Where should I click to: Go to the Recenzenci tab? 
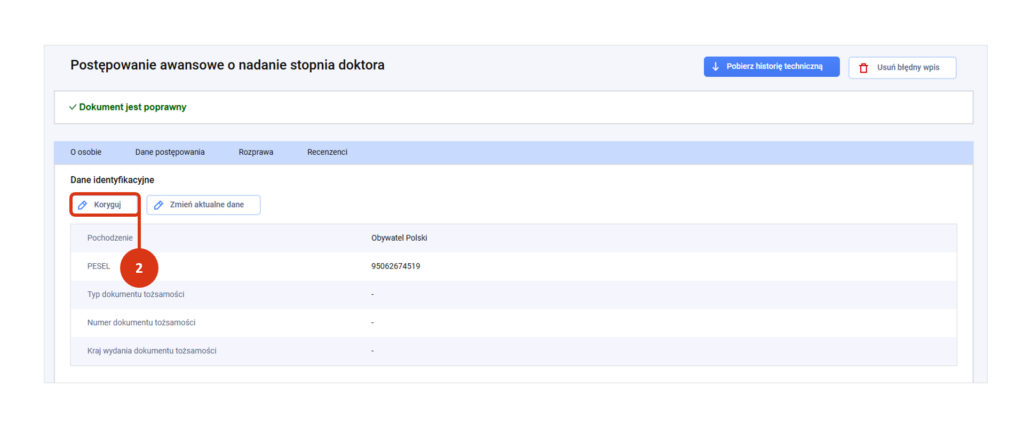click(x=327, y=152)
